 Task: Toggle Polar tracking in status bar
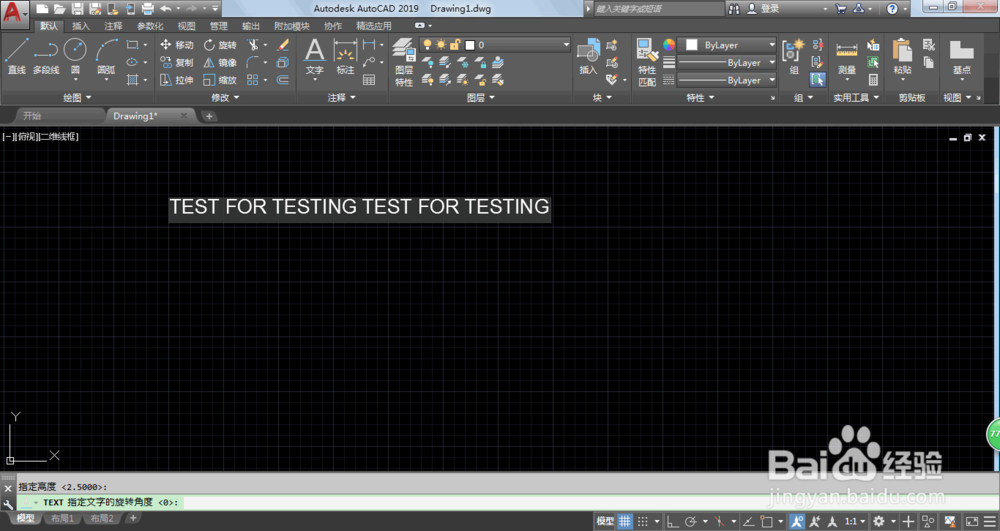click(690, 521)
